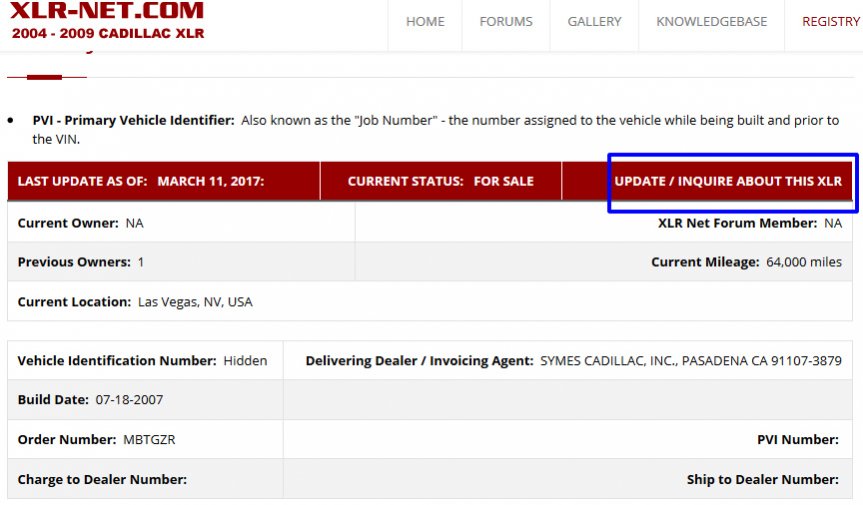Select the Current Status: For Sale cell
The height and width of the screenshot is (505, 863).
[x=440, y=181]
